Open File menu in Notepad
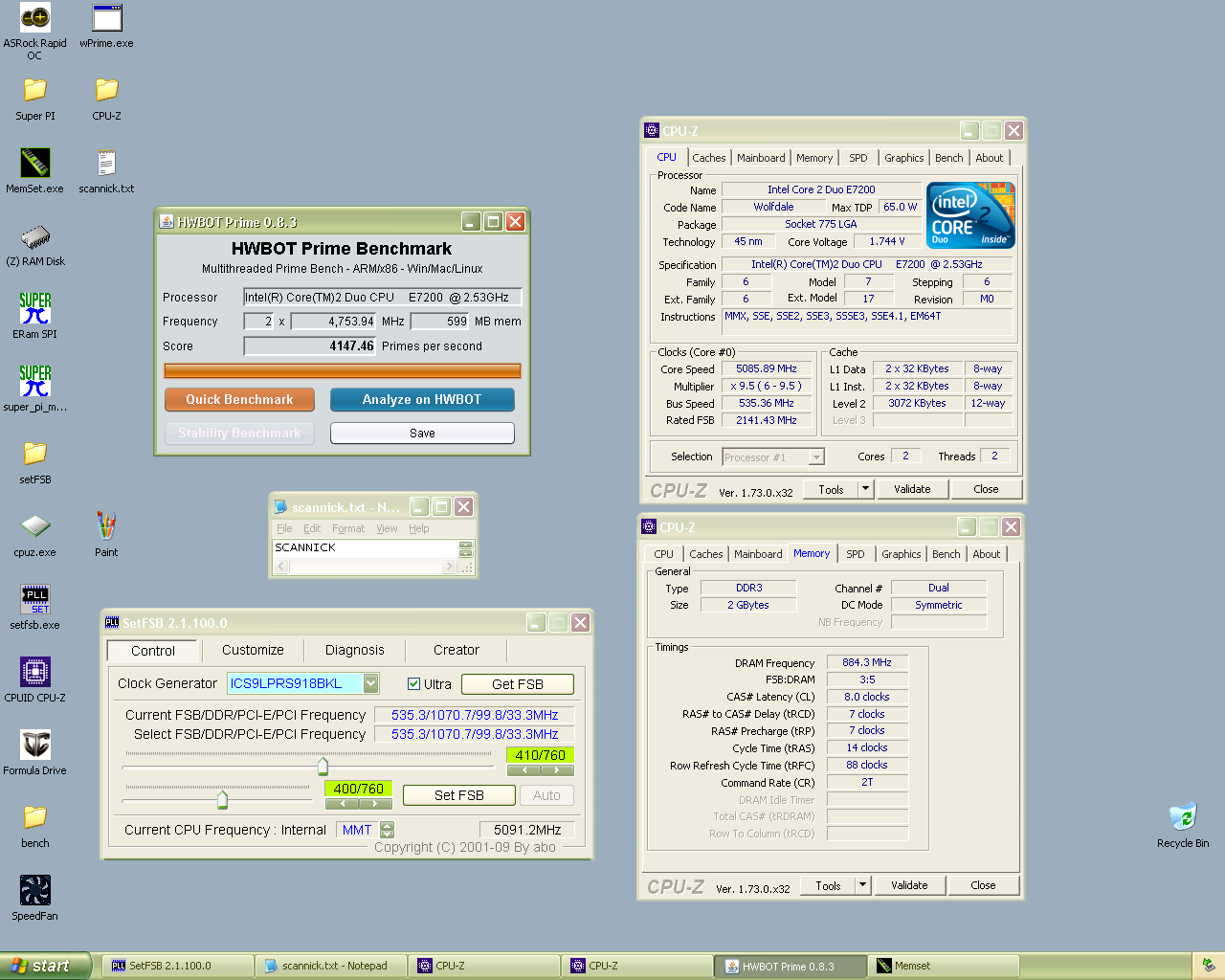This screenshot has width=1225, height=980. [x=284, y=528]
